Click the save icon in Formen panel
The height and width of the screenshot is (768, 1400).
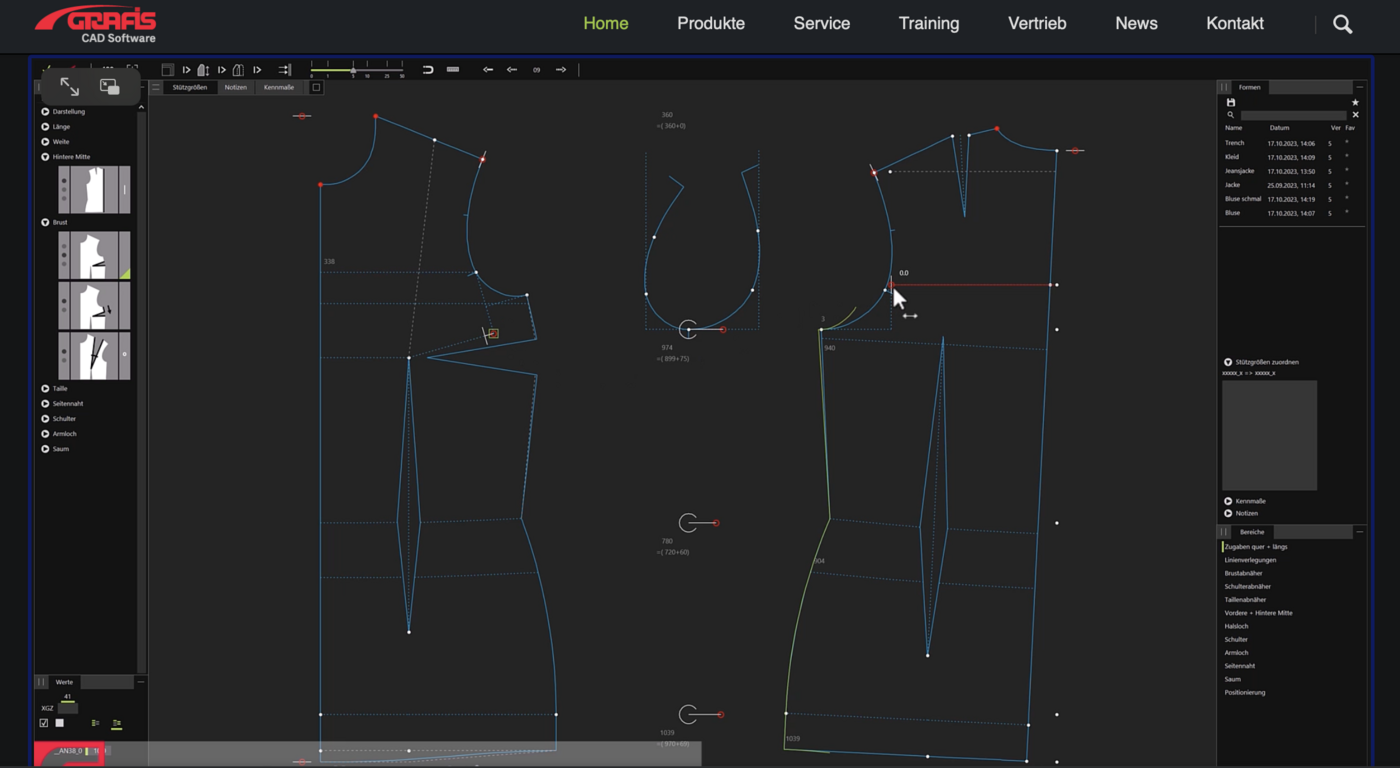tap(1231, 102)
